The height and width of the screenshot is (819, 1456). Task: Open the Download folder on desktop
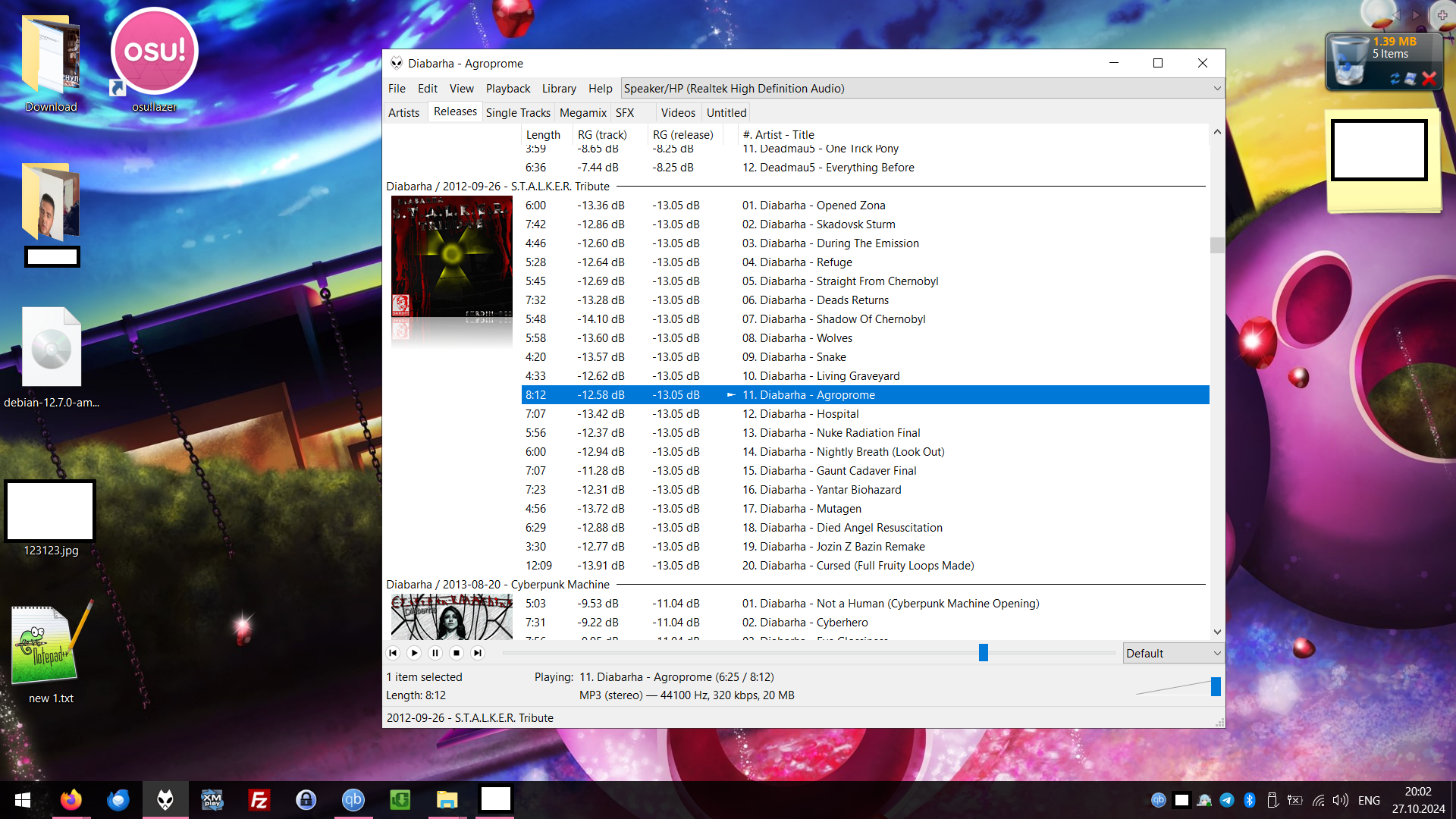pos(51,64)
